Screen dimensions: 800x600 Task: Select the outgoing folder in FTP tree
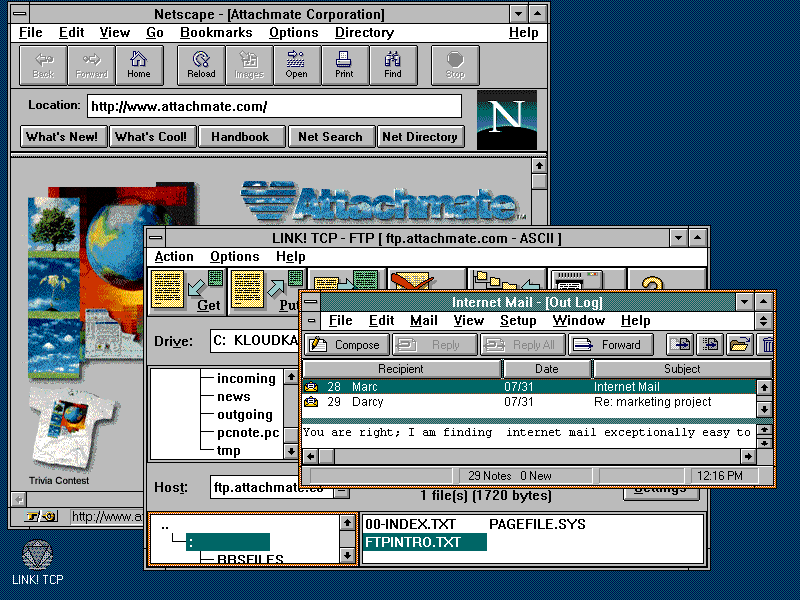(245, 414)
